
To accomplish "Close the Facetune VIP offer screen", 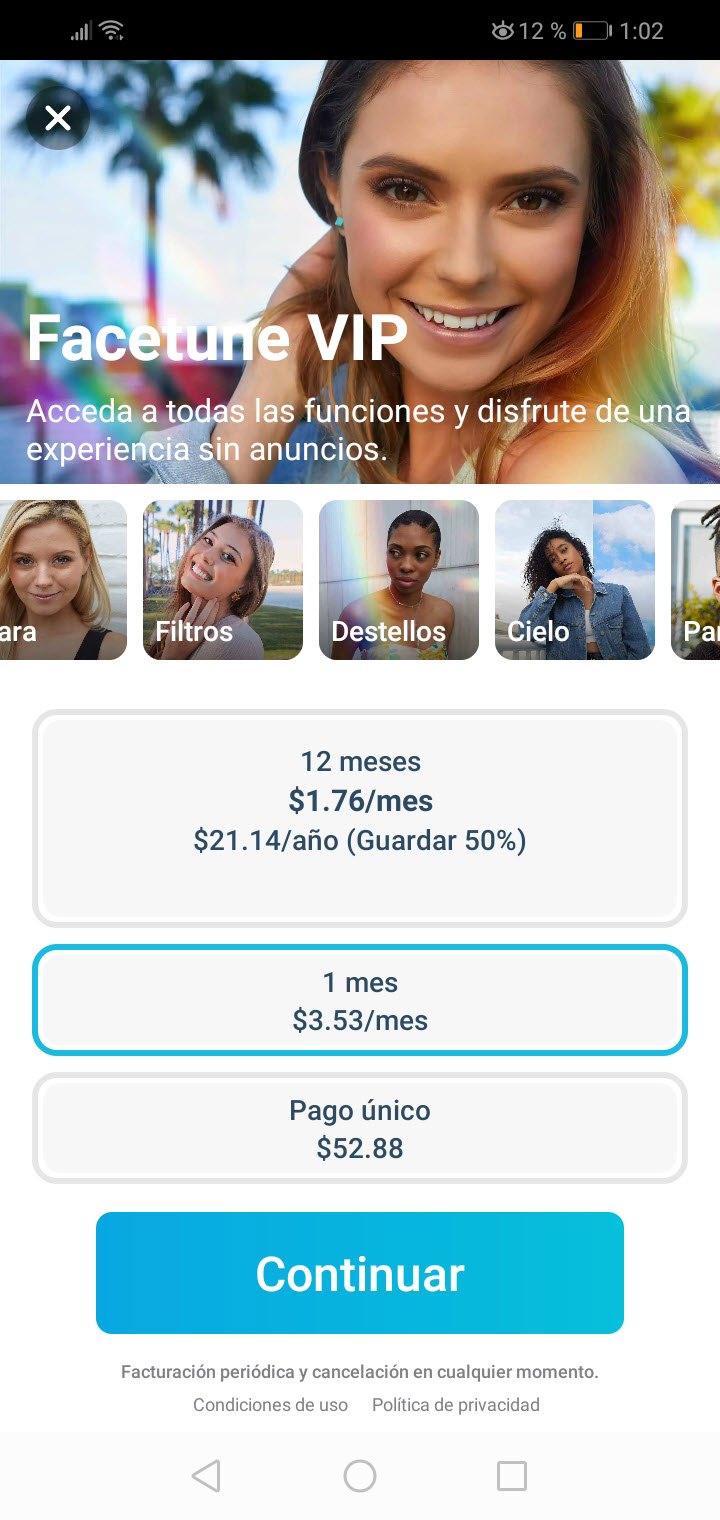I will click(x=58, y=118).
